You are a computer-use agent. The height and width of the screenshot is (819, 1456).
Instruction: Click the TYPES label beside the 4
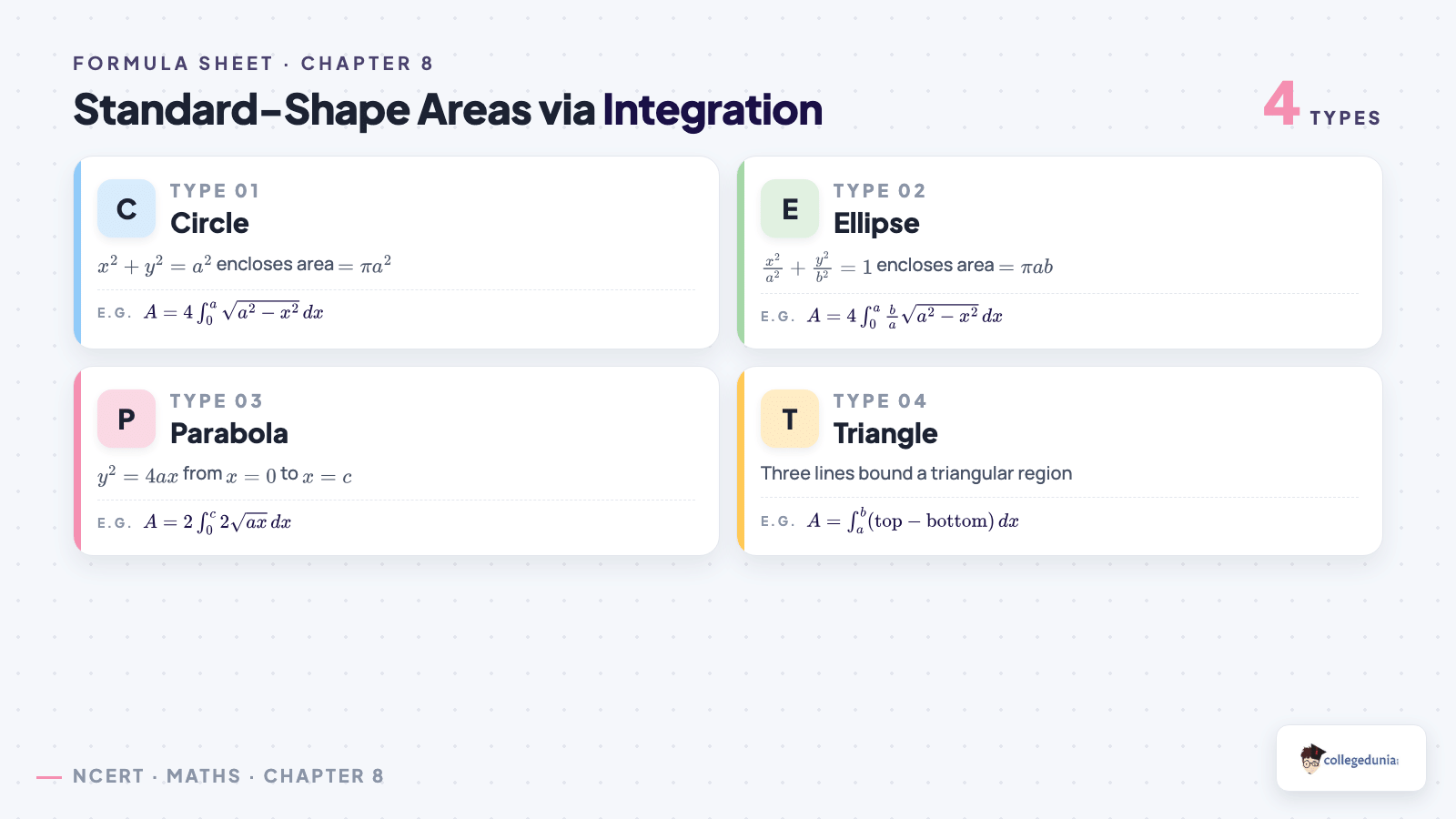[x=1345, y=118]
